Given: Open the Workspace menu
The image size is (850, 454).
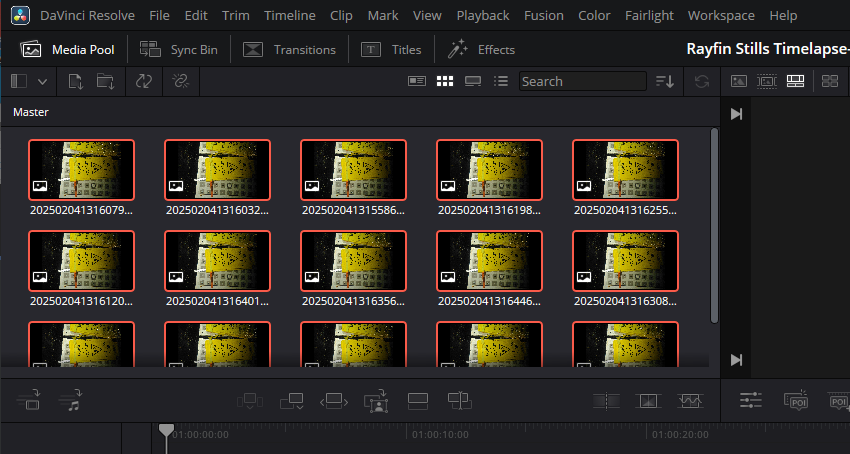Looking at the screenshot, I should (x=722, y=15).
